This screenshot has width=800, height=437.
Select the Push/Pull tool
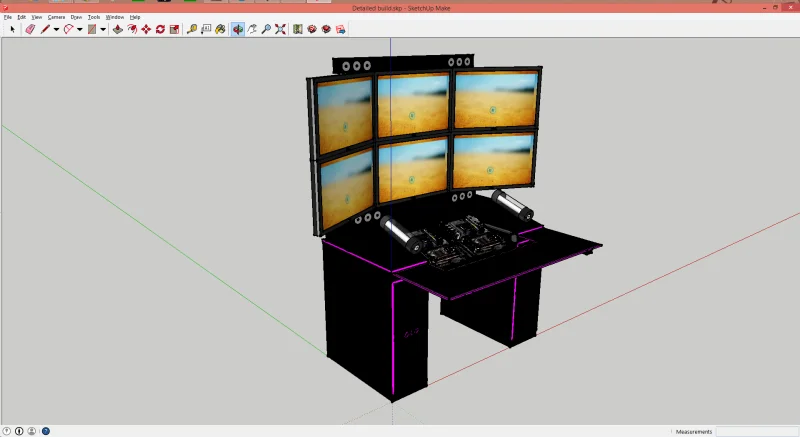[x=118, y=30]
